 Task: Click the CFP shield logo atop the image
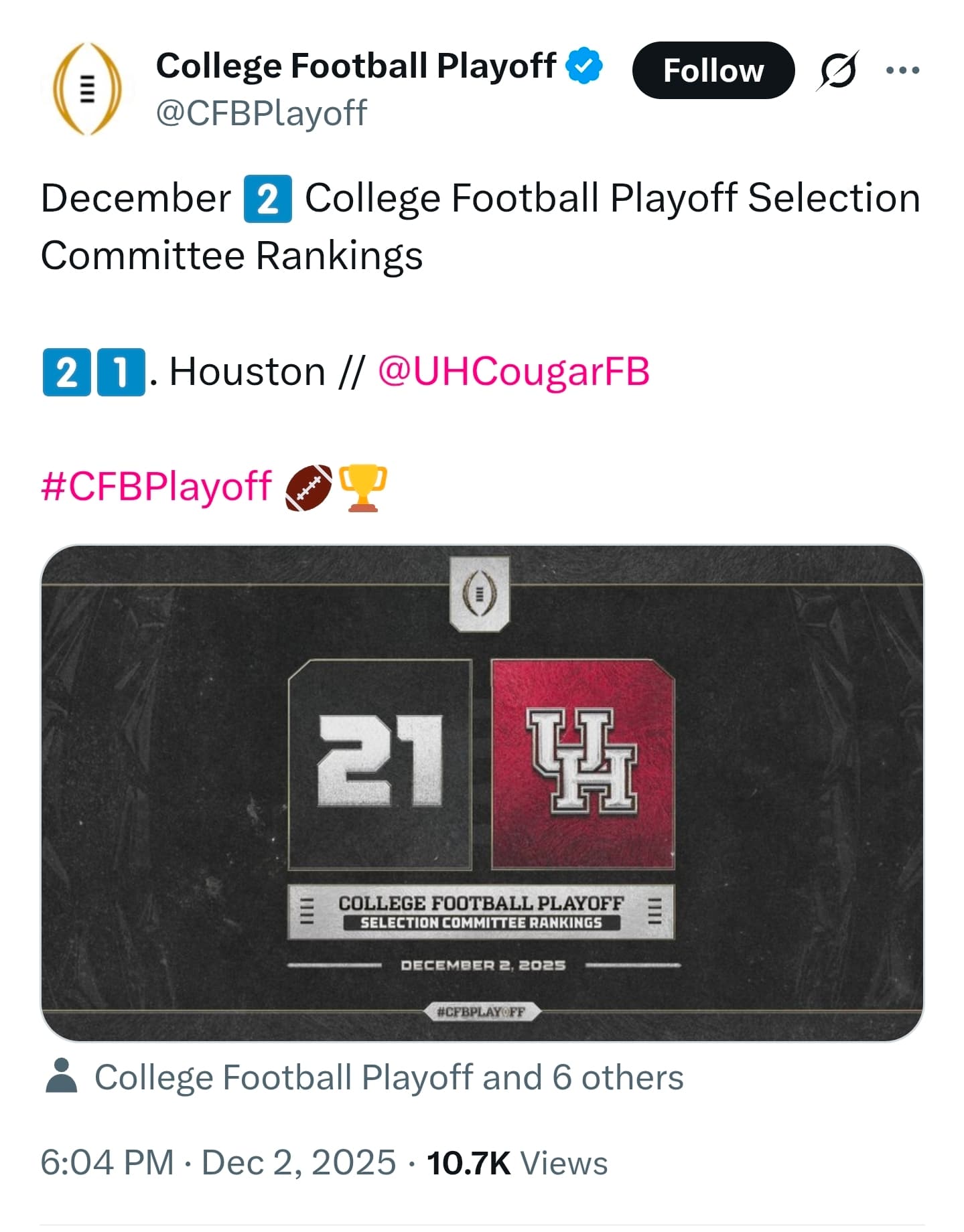479,594
